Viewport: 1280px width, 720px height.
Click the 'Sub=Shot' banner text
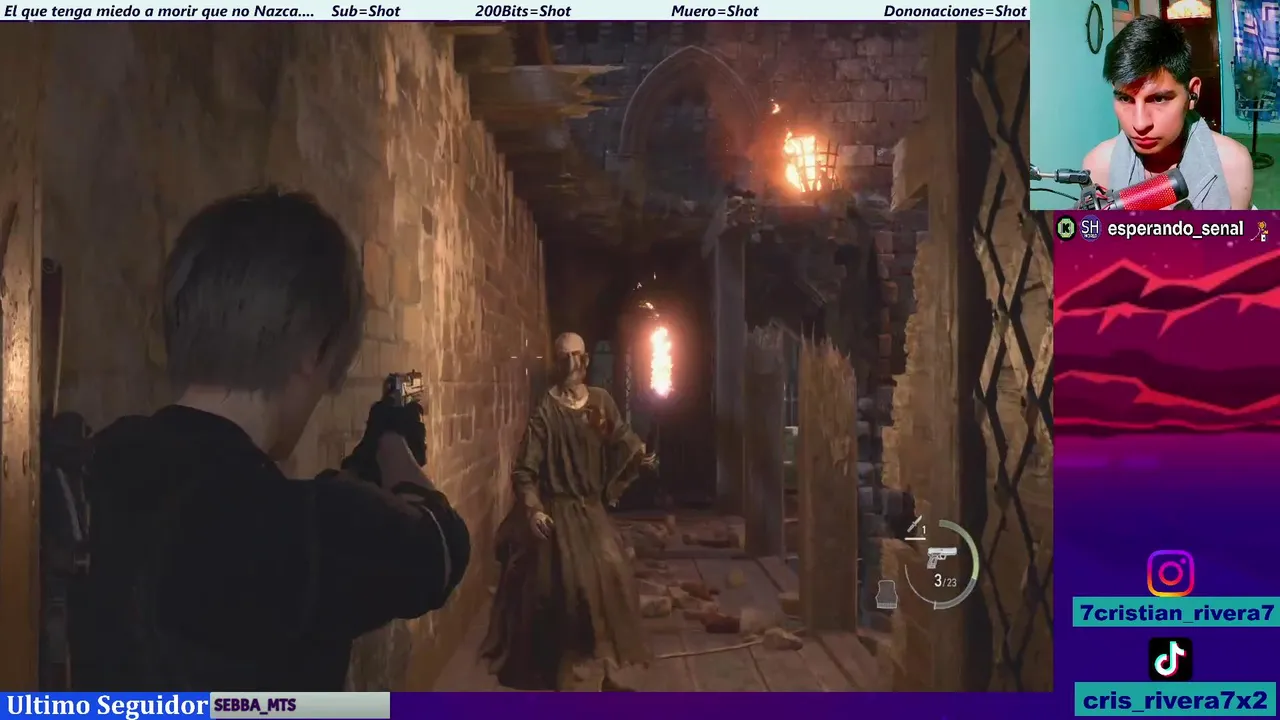[x=365, y=11]
